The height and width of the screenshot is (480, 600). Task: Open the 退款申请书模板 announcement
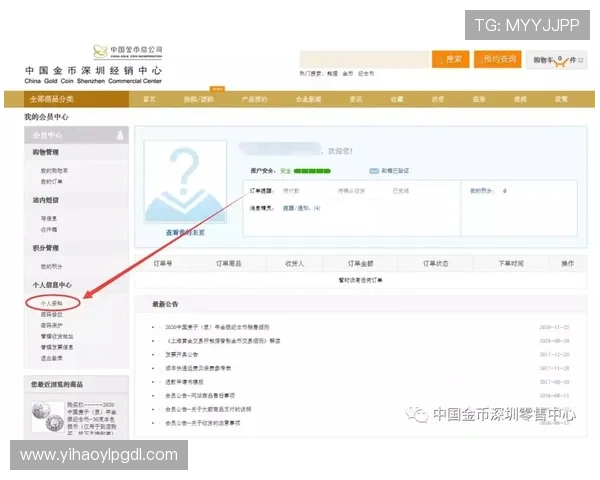point(184,382)
